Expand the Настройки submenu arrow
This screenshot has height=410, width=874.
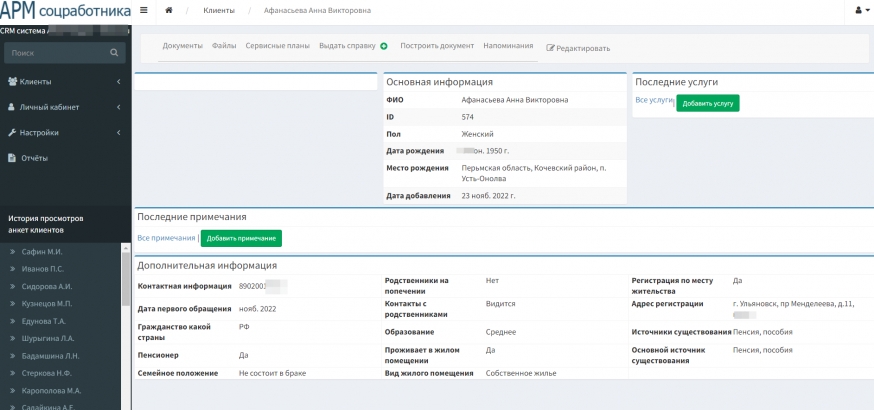pyautogui.click(x=119, y=133)
